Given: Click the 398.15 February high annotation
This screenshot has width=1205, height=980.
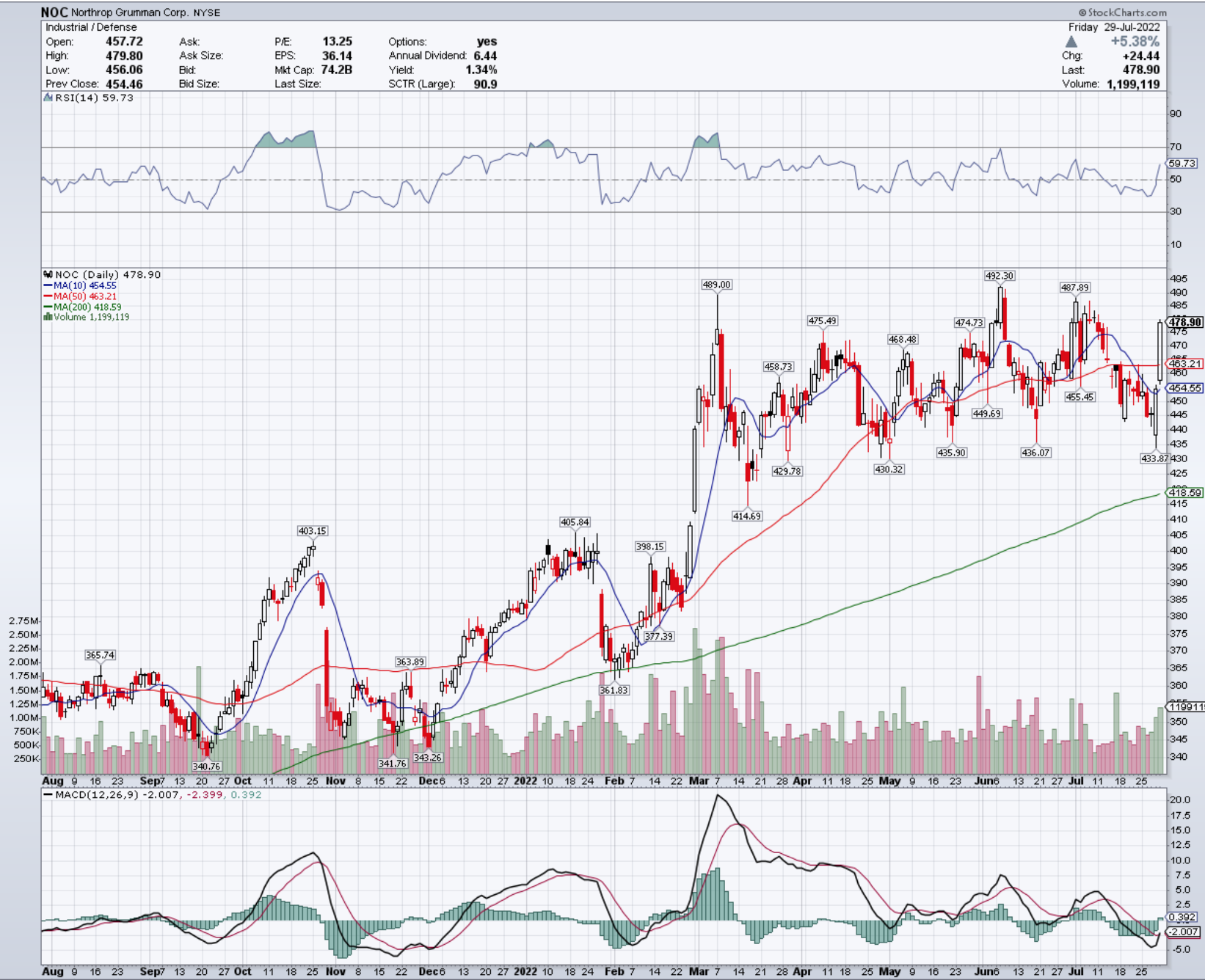Looking at the screenshot, I should point(650,546).
